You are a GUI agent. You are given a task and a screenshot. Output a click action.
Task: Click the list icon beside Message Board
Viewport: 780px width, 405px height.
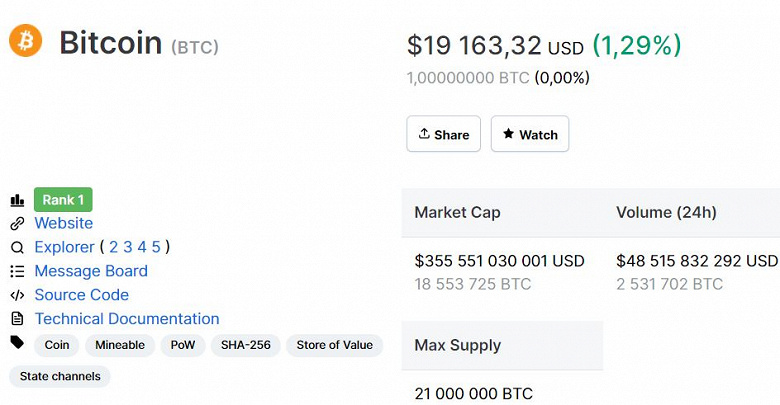click(17, 271)
